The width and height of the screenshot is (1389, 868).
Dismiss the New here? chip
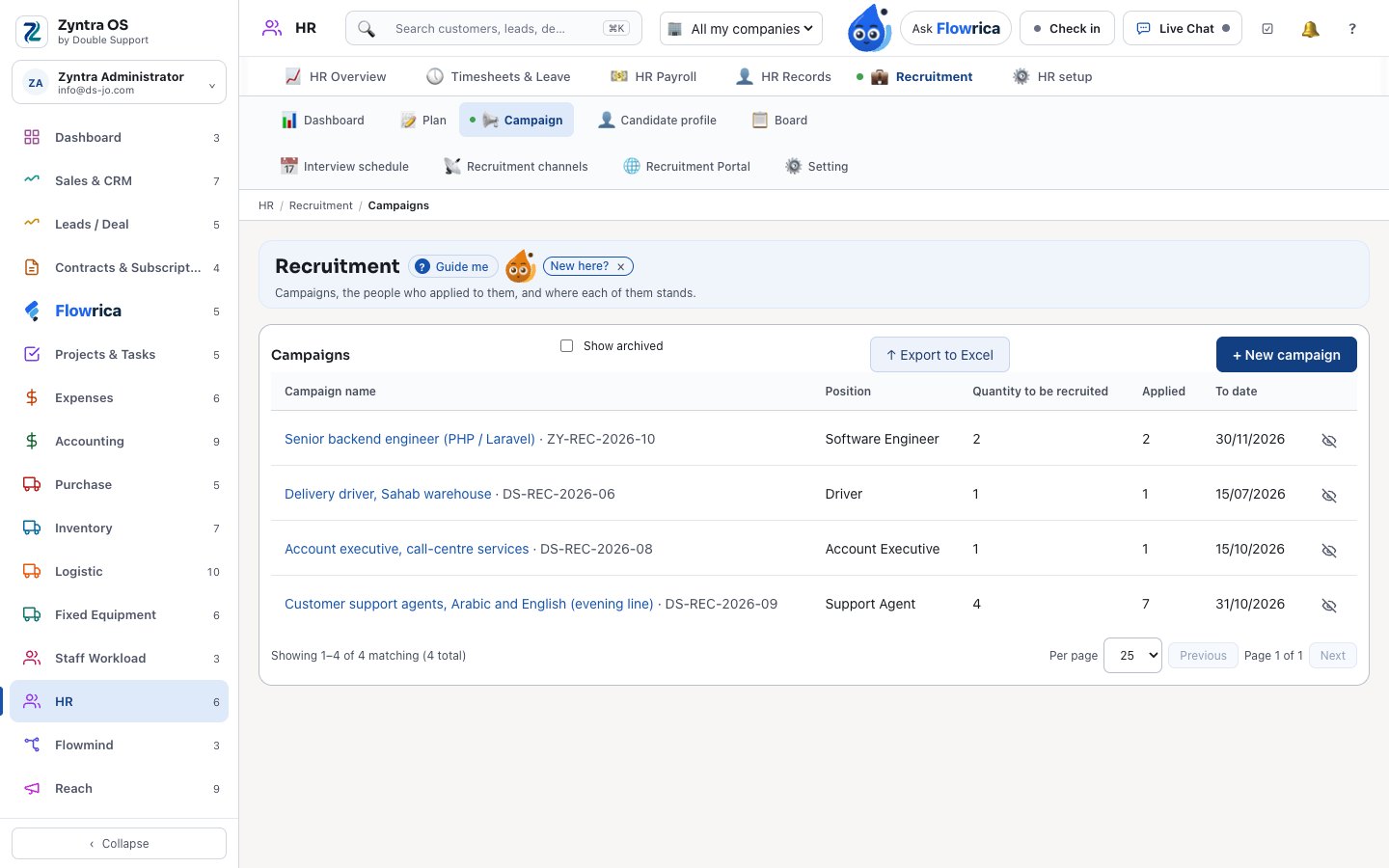621,267
